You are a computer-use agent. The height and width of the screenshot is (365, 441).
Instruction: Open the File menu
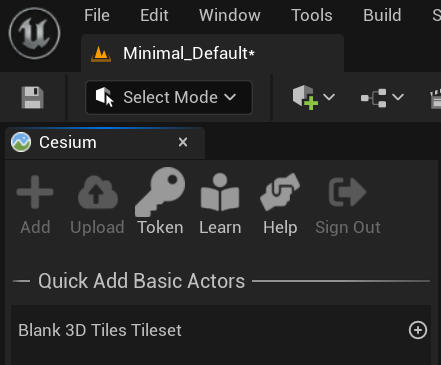pos(97,15)
